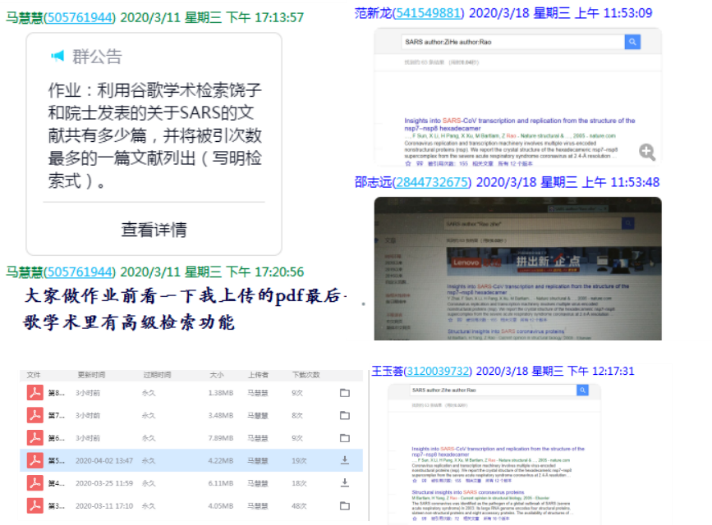Open the QQ number link 541549881

point(430,13)
